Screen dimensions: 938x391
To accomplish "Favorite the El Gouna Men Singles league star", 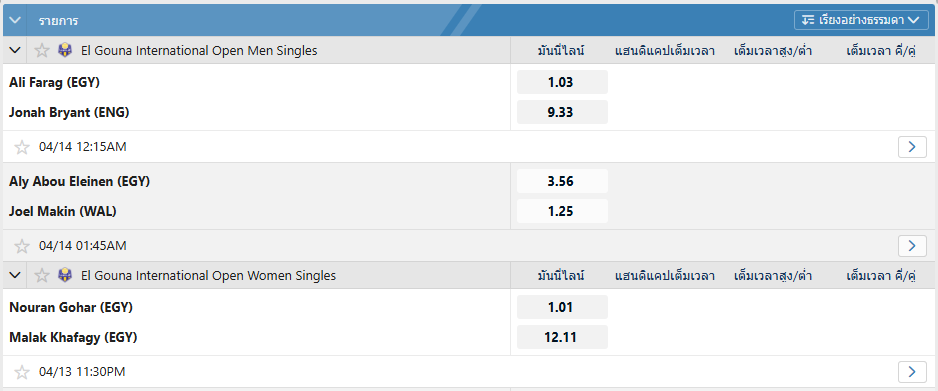I will [x=41, y=51].
